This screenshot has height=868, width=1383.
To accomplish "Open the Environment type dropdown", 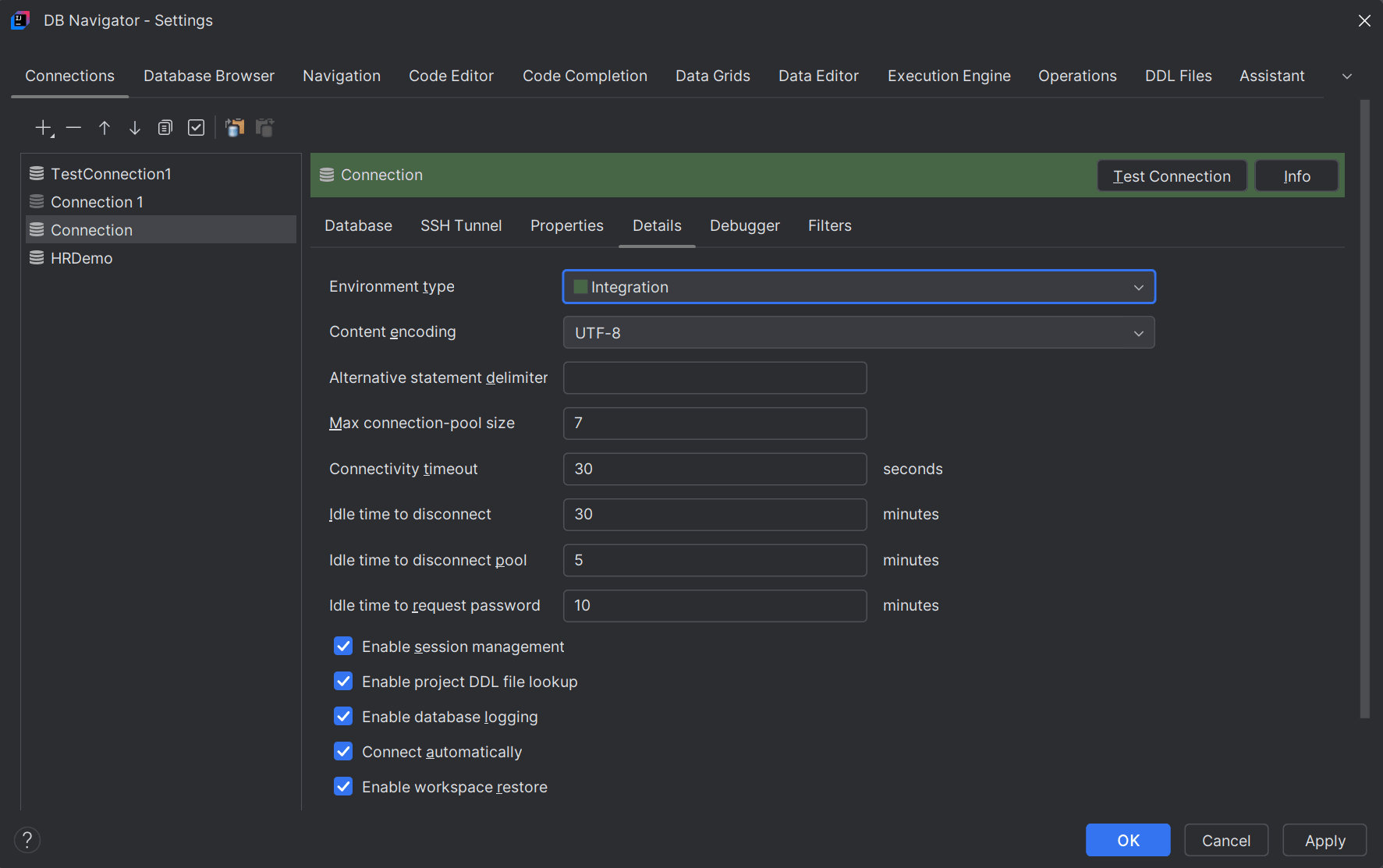I will (1138, 286).
